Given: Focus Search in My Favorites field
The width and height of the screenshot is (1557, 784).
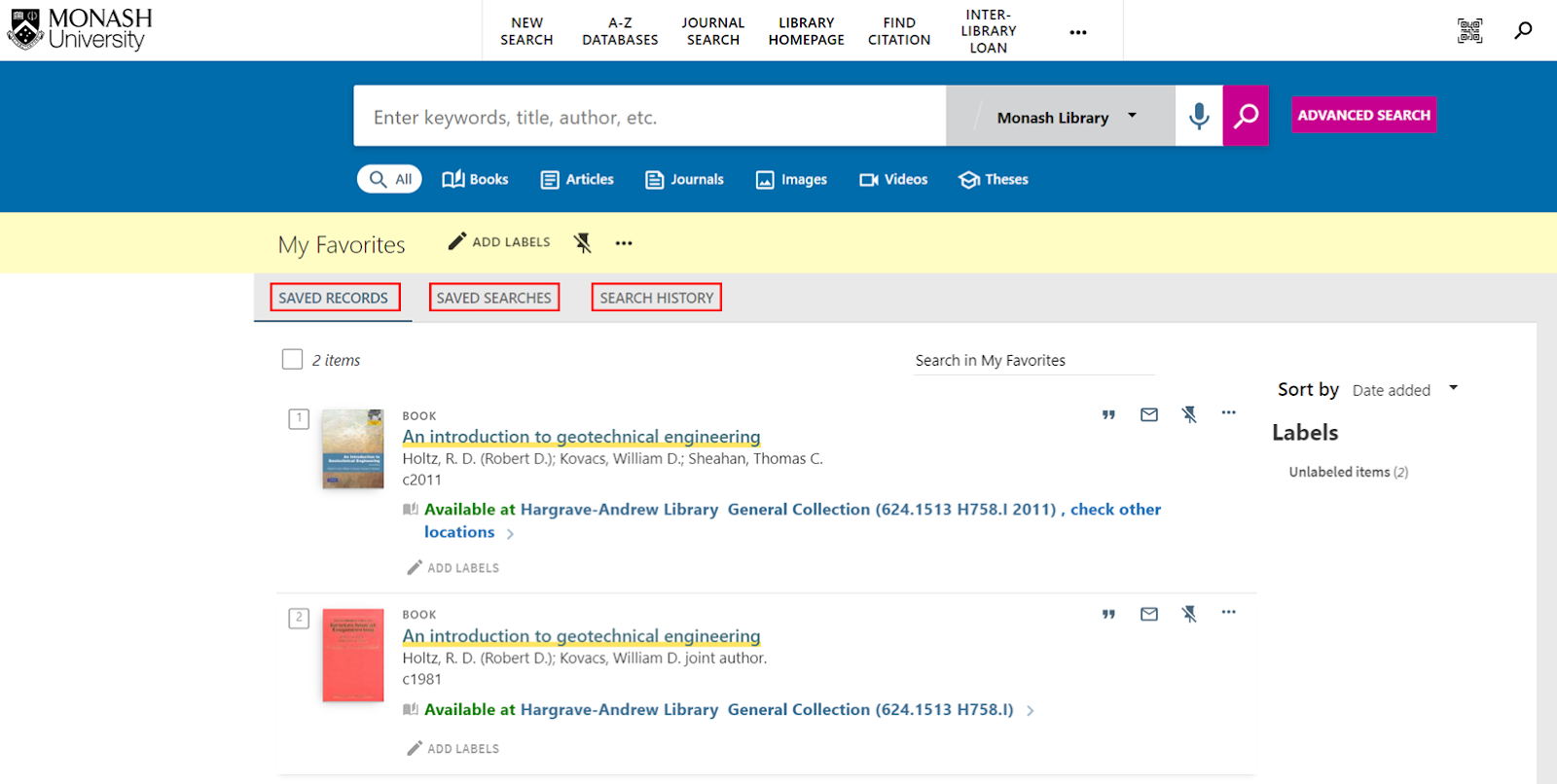Looking at the screenshot, I should point(1034,361).
